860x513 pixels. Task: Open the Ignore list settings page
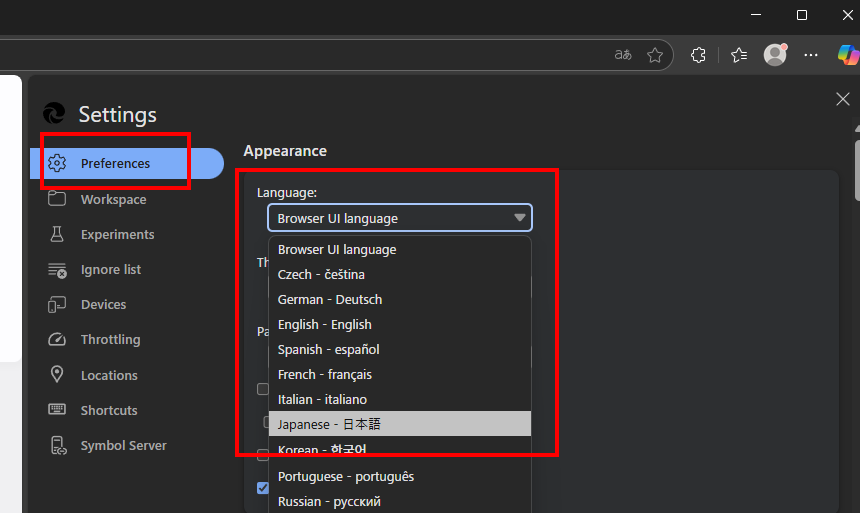pos(110,269)
